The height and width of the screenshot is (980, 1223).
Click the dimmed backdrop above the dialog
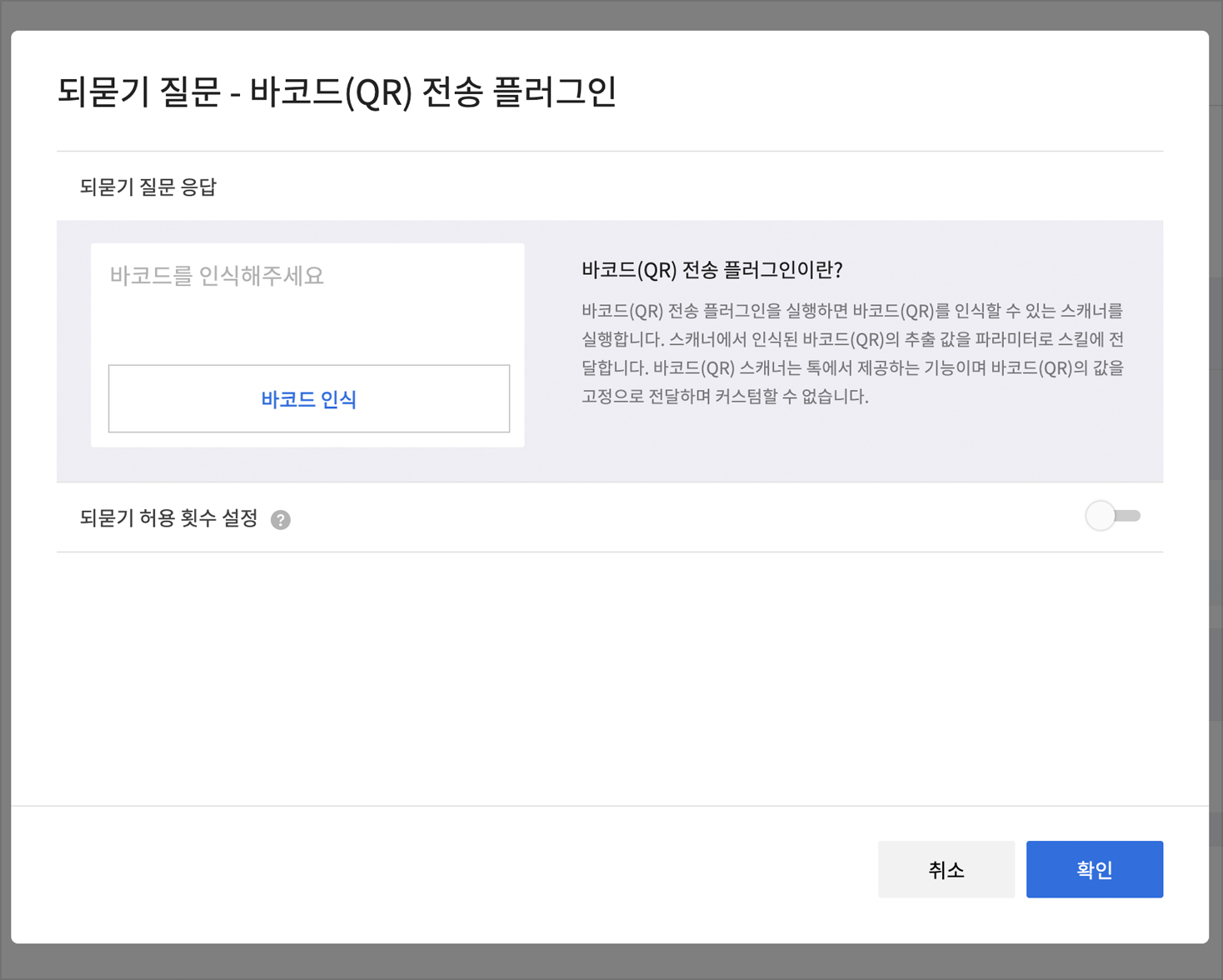click(x=611, y=14)
